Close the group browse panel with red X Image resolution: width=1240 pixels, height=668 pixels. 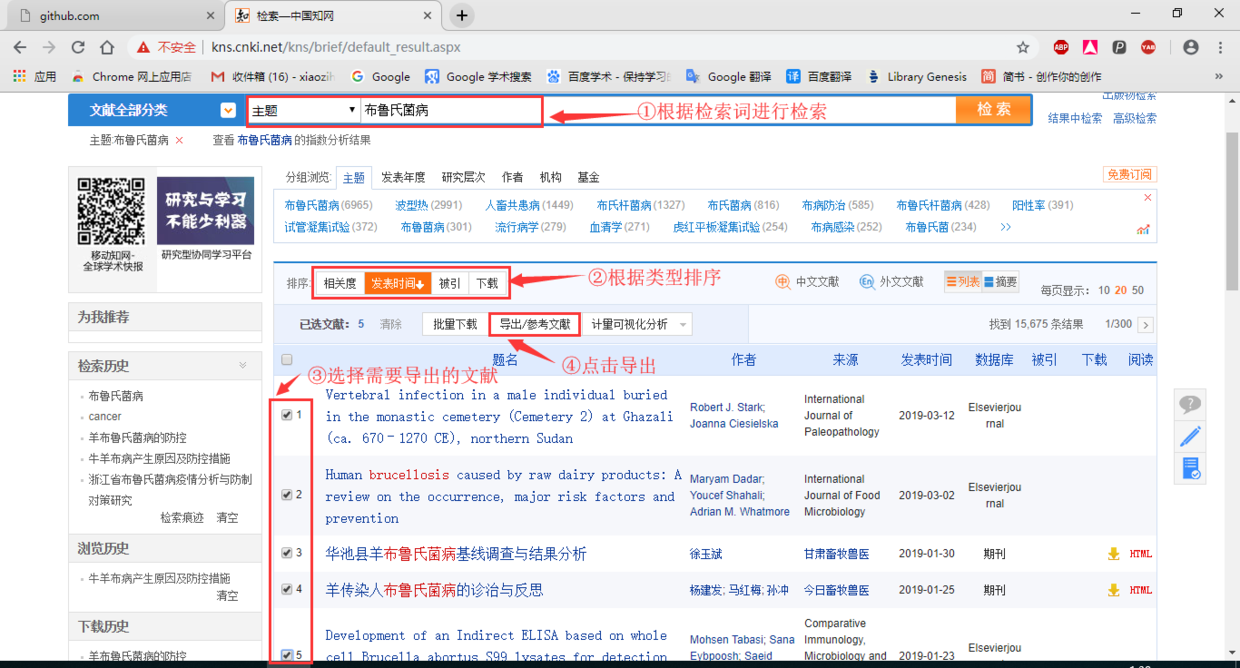(1148, 198)
